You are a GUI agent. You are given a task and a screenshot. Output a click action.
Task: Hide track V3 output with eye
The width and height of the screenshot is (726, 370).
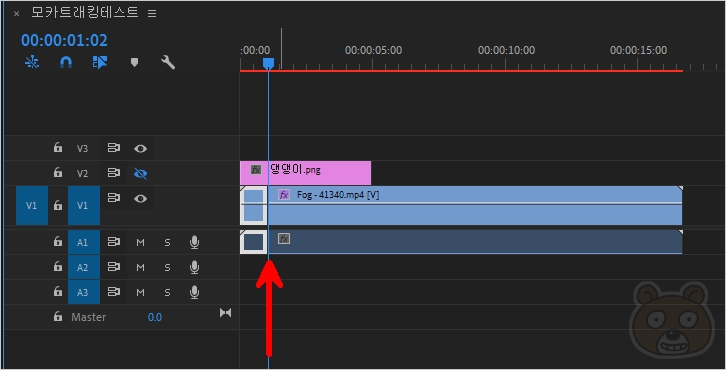coord(140,149)
